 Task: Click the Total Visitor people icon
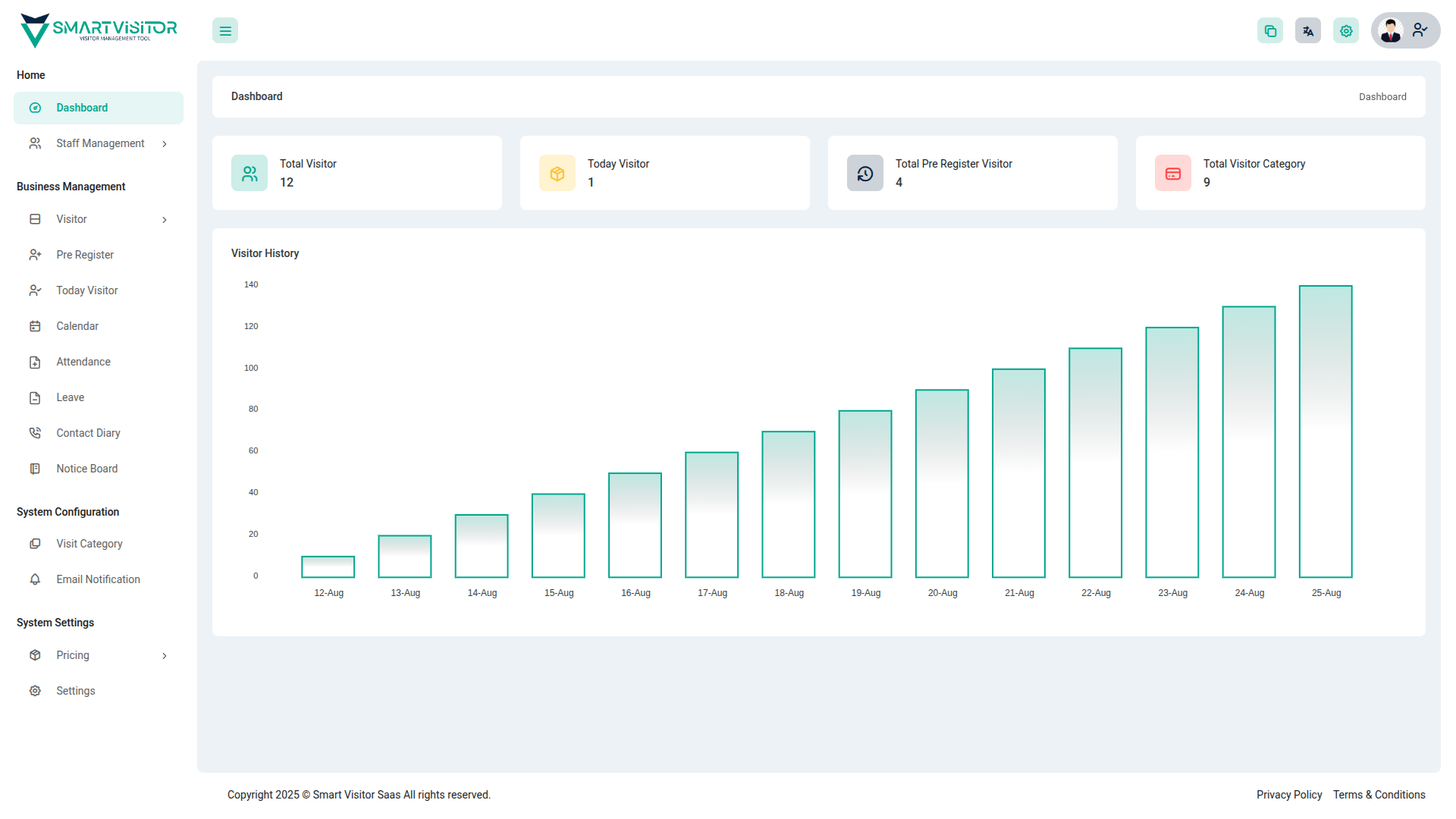[249, 174]
